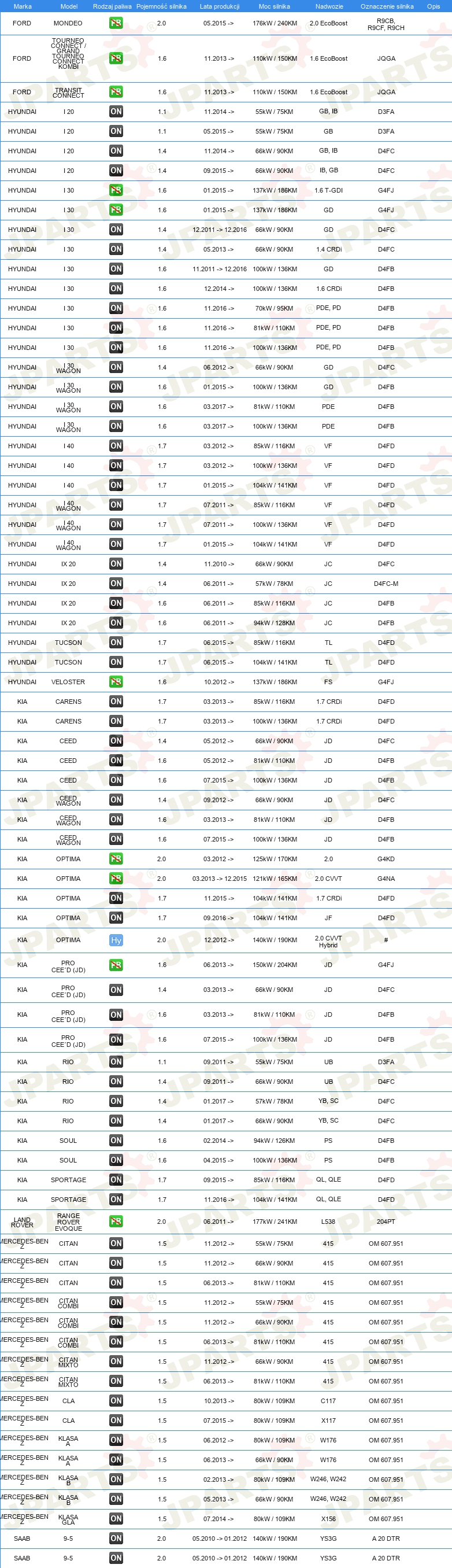Select the 2.0 CVVT Hybrid cell
452x1568 pixels.
[x=328, y=941]
